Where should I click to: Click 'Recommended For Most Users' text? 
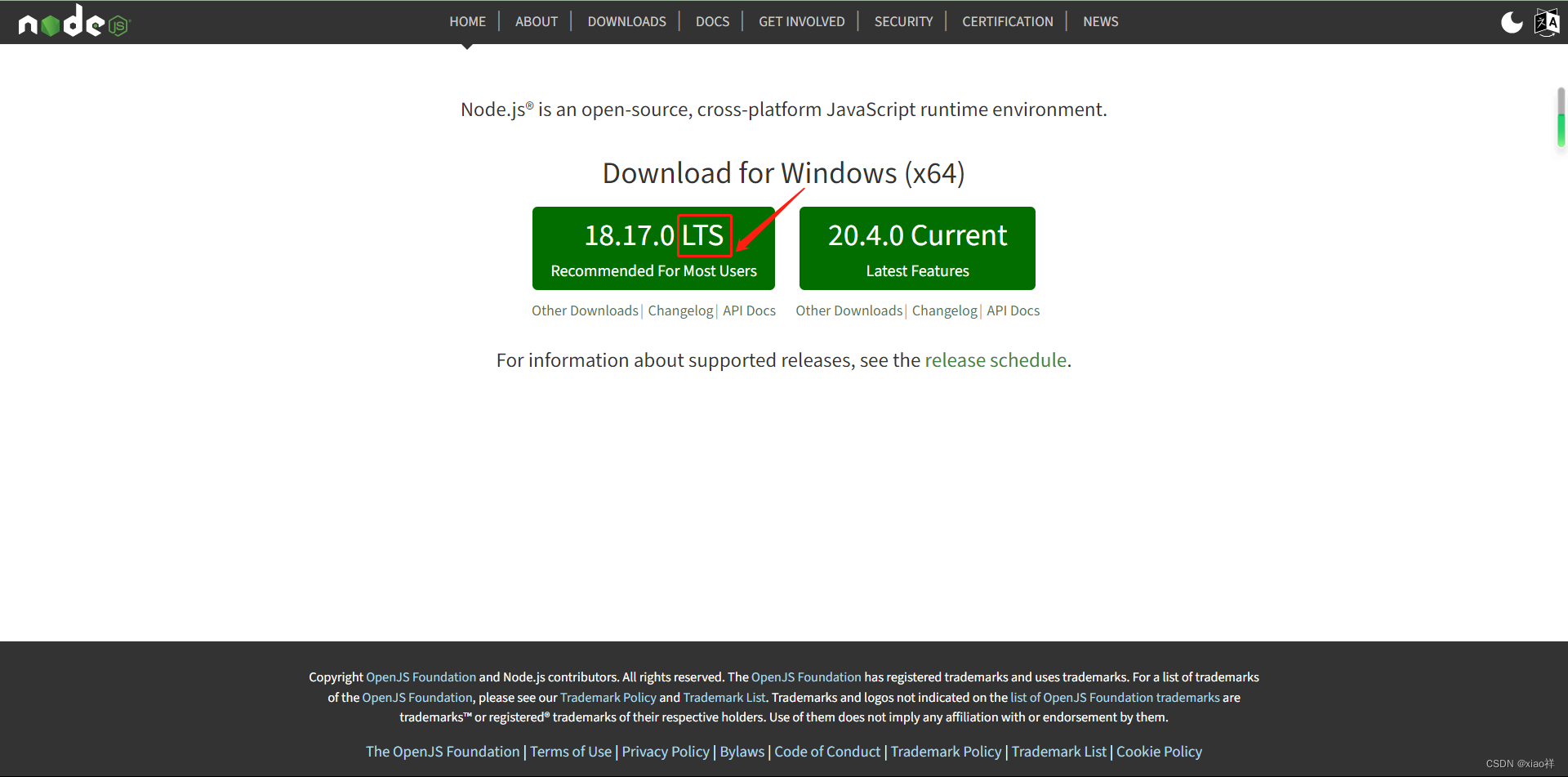[x=653, y=271]
